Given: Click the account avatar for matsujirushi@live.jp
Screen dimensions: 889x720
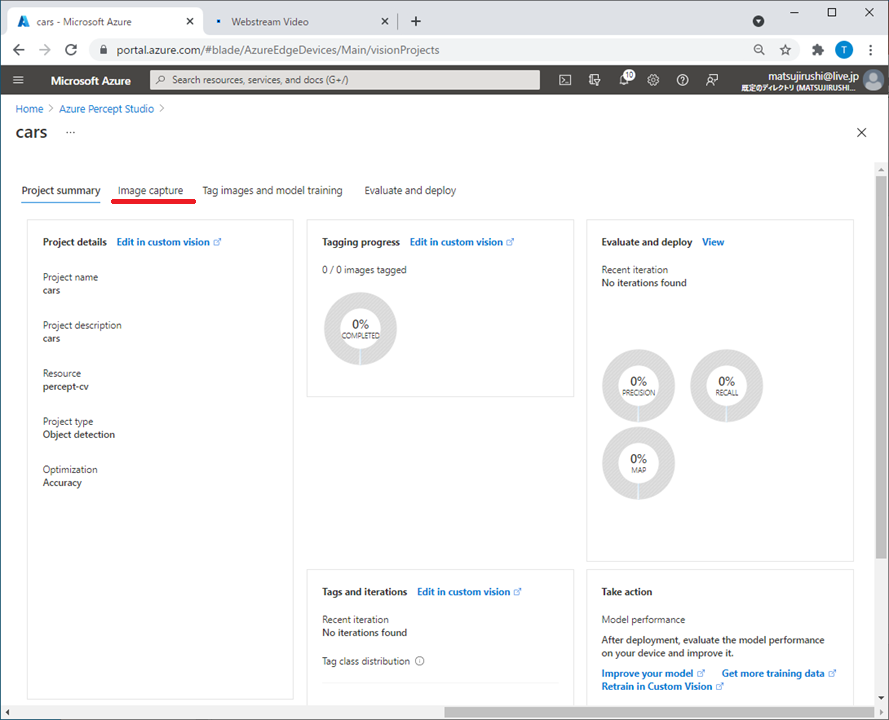Looking at the screenshot, I should [874, 80].
